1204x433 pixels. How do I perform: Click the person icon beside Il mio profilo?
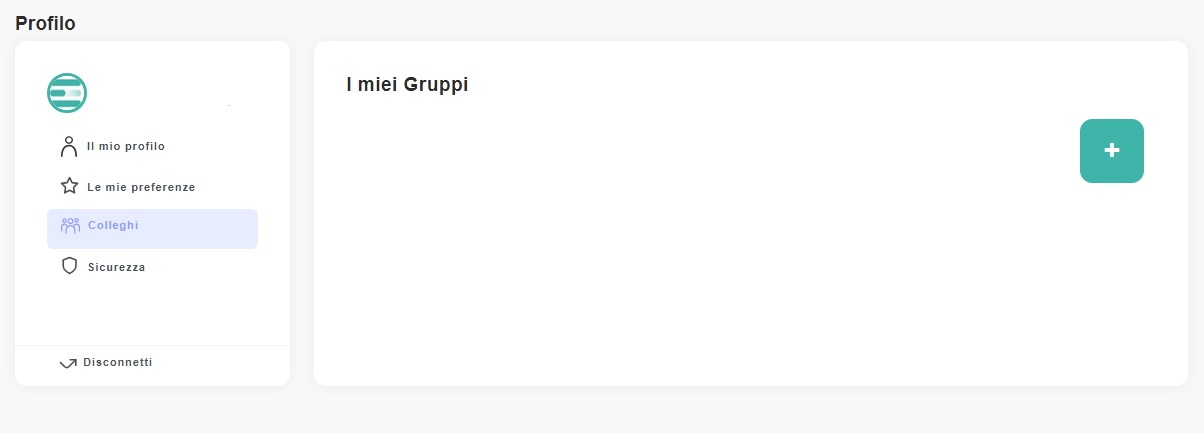coord(69,147)
